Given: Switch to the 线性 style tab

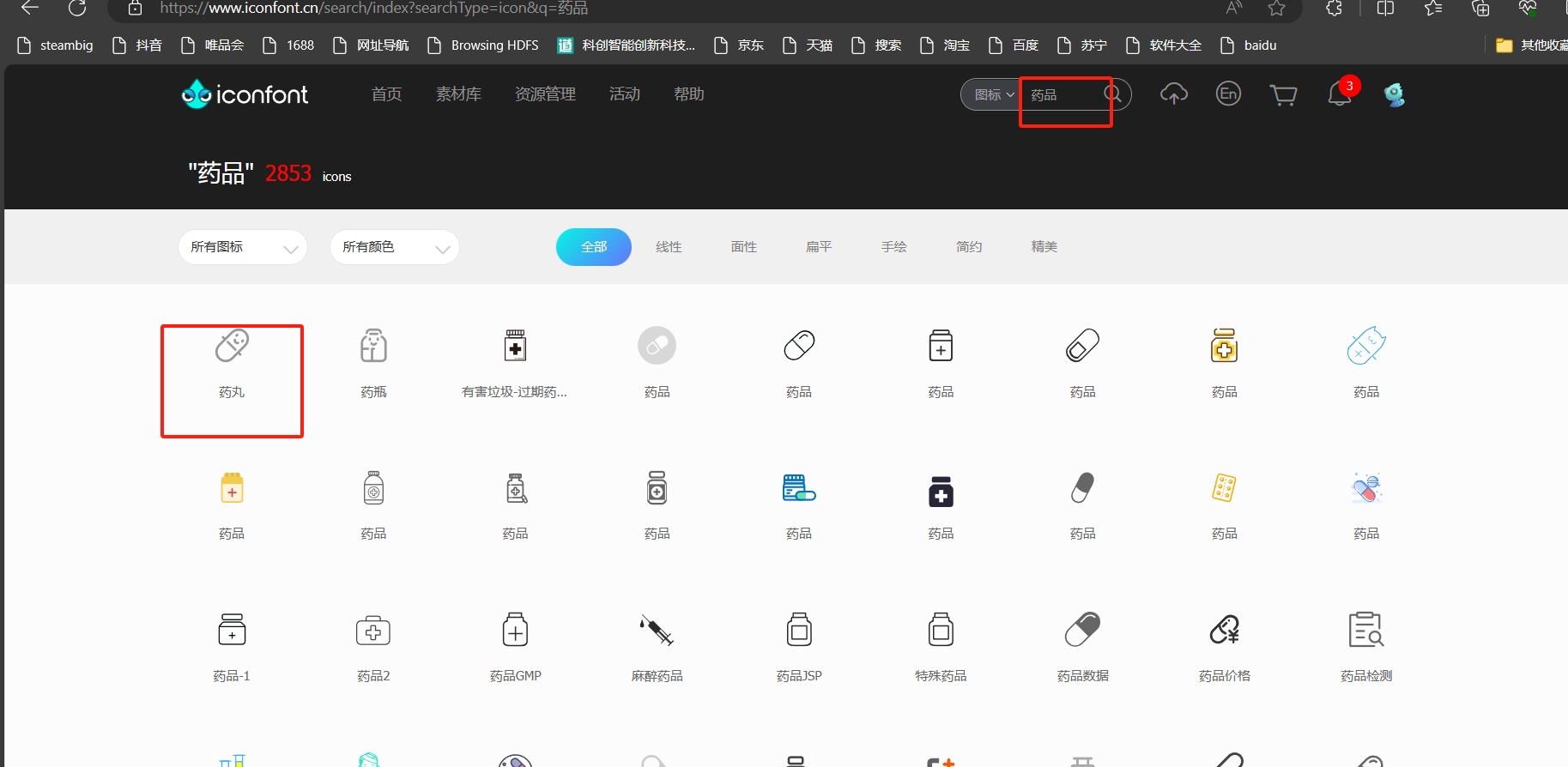Looking at the screenshot, I should [x=669, y=247].
